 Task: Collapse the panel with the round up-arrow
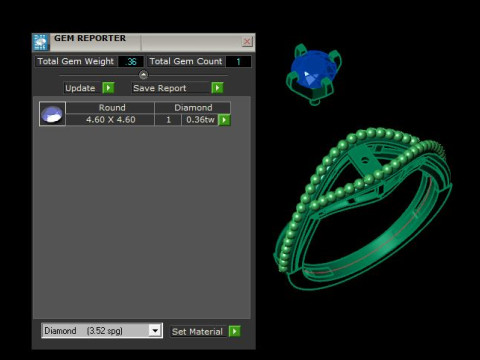(x=143, y=75)
